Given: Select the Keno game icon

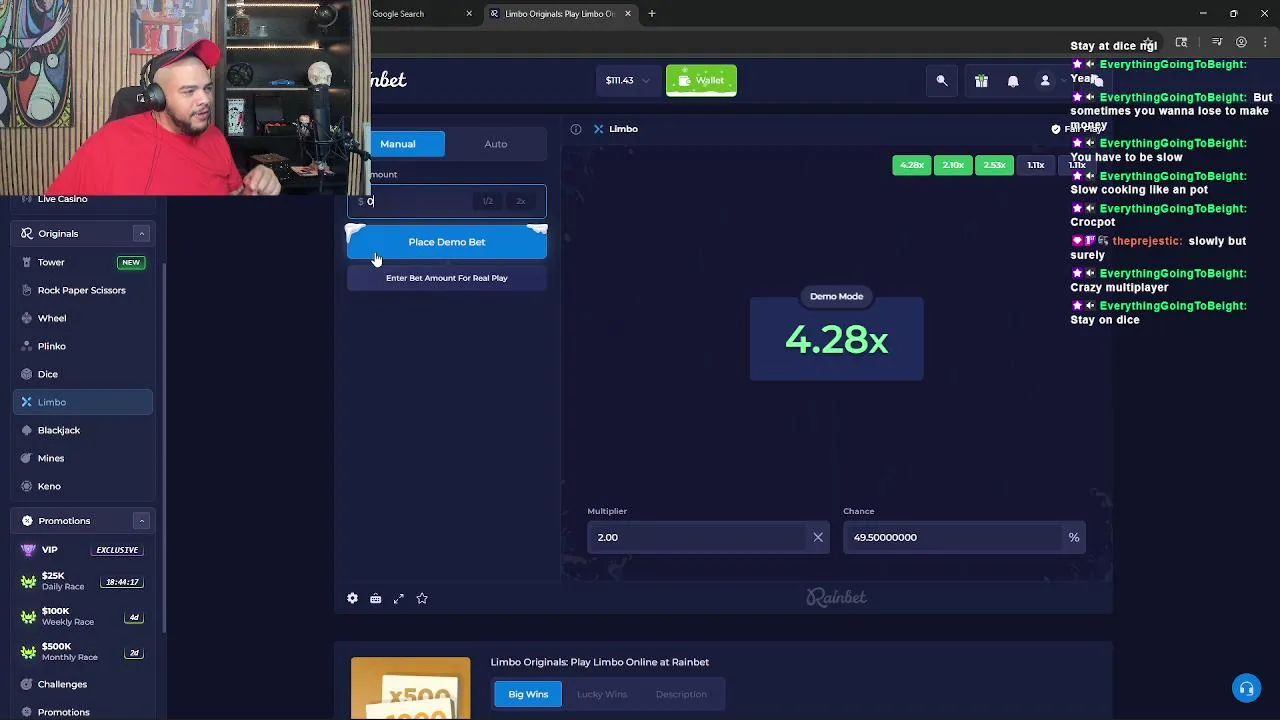Looking at the screenshot, I should pyautogui.click(x=27, y=486).
